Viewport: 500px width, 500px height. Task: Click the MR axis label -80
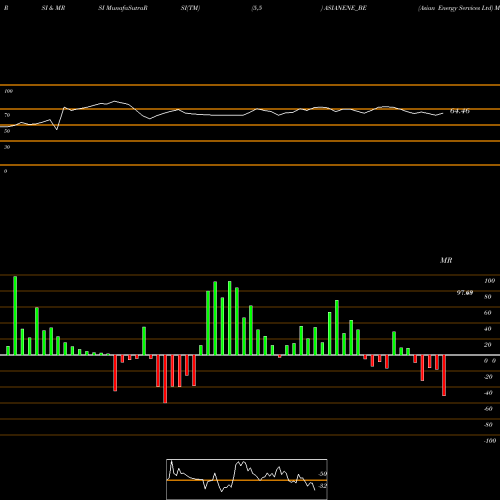pyautogui.click(x=488, y=425)
